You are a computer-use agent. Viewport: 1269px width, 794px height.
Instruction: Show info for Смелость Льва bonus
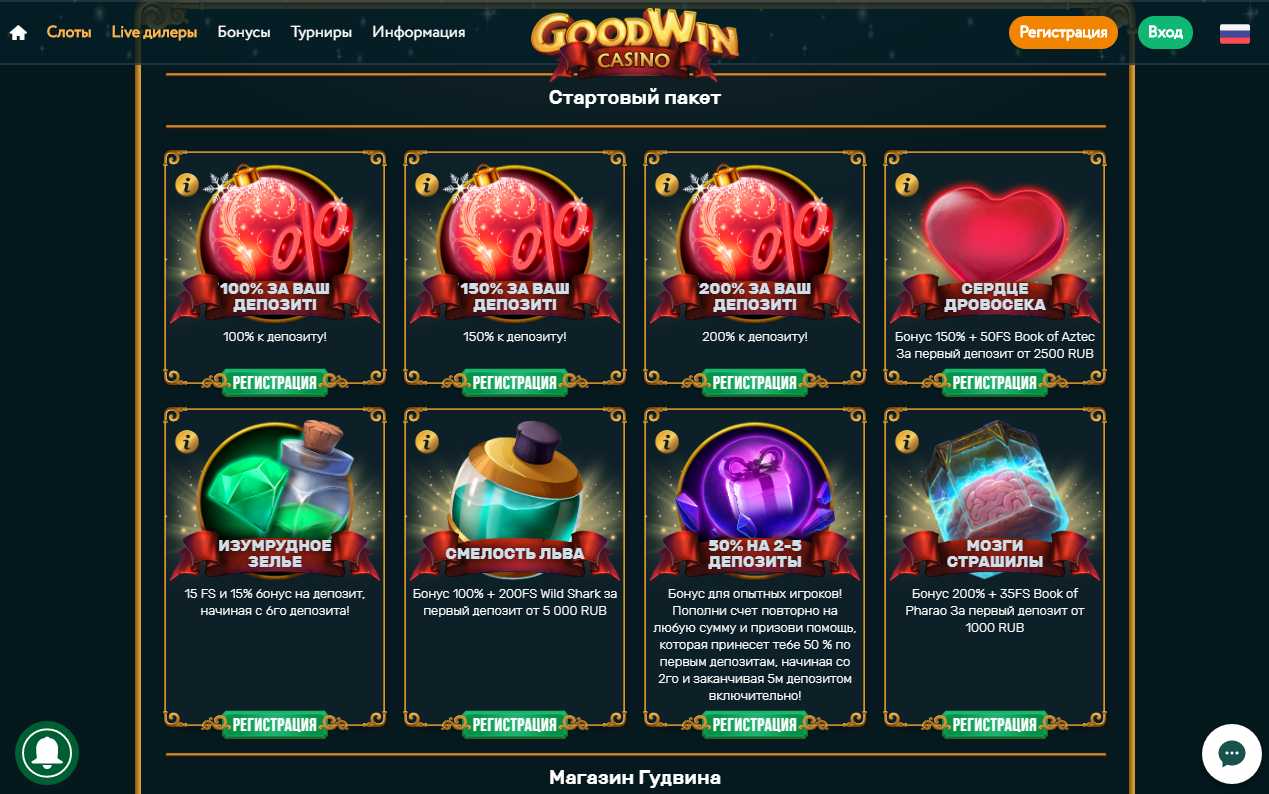click(427, 441)
